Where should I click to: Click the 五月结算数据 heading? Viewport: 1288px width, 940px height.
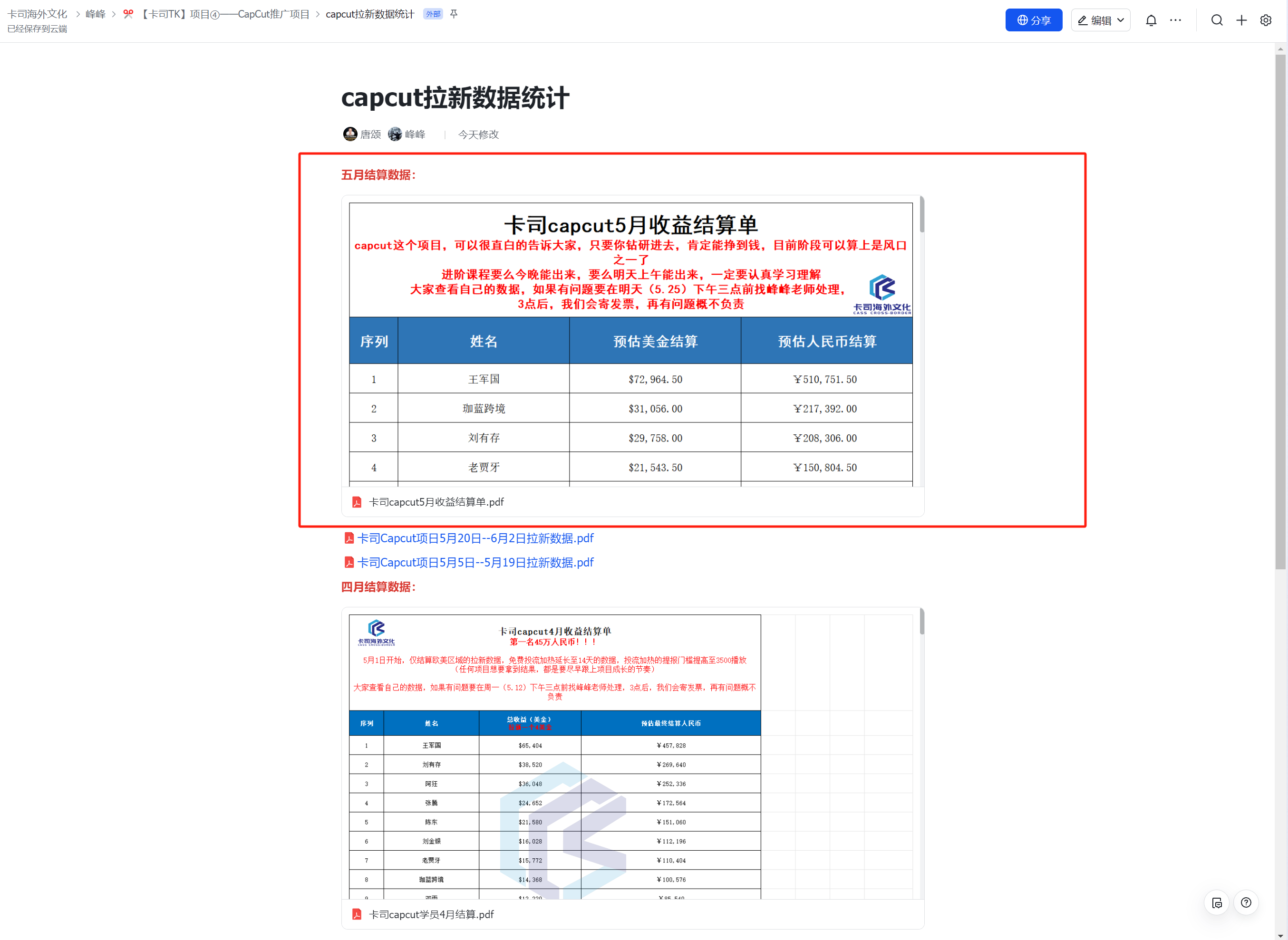click(x=378, y=175)
